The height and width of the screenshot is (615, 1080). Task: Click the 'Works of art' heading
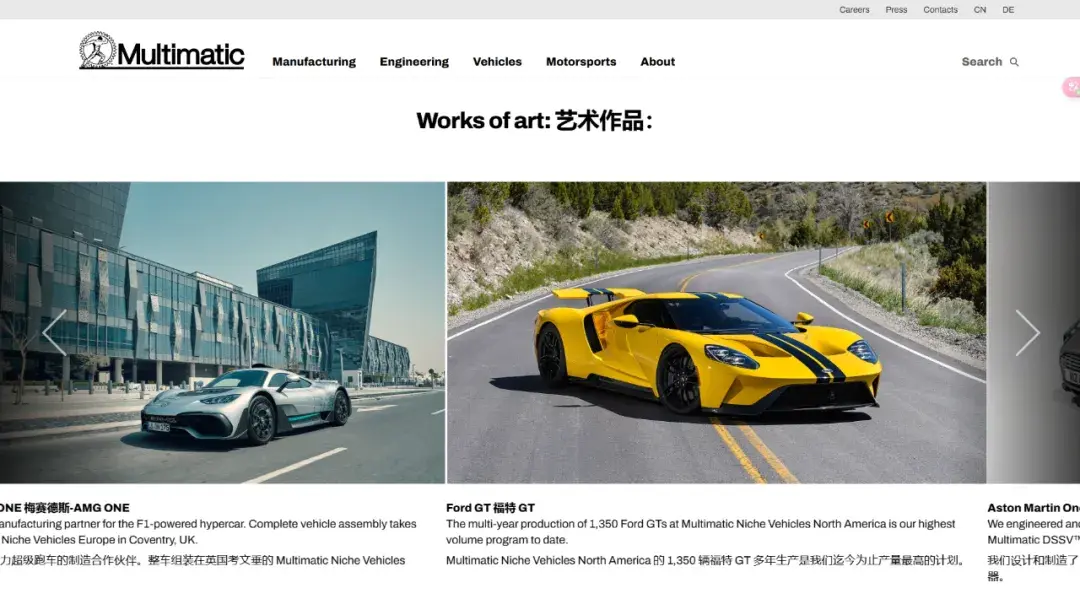pos(534,121)
